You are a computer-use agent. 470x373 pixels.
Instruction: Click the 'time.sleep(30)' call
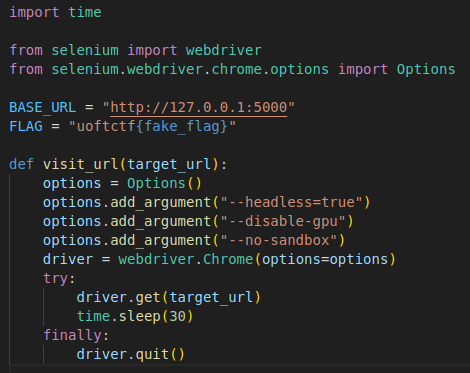click(135, 316)
